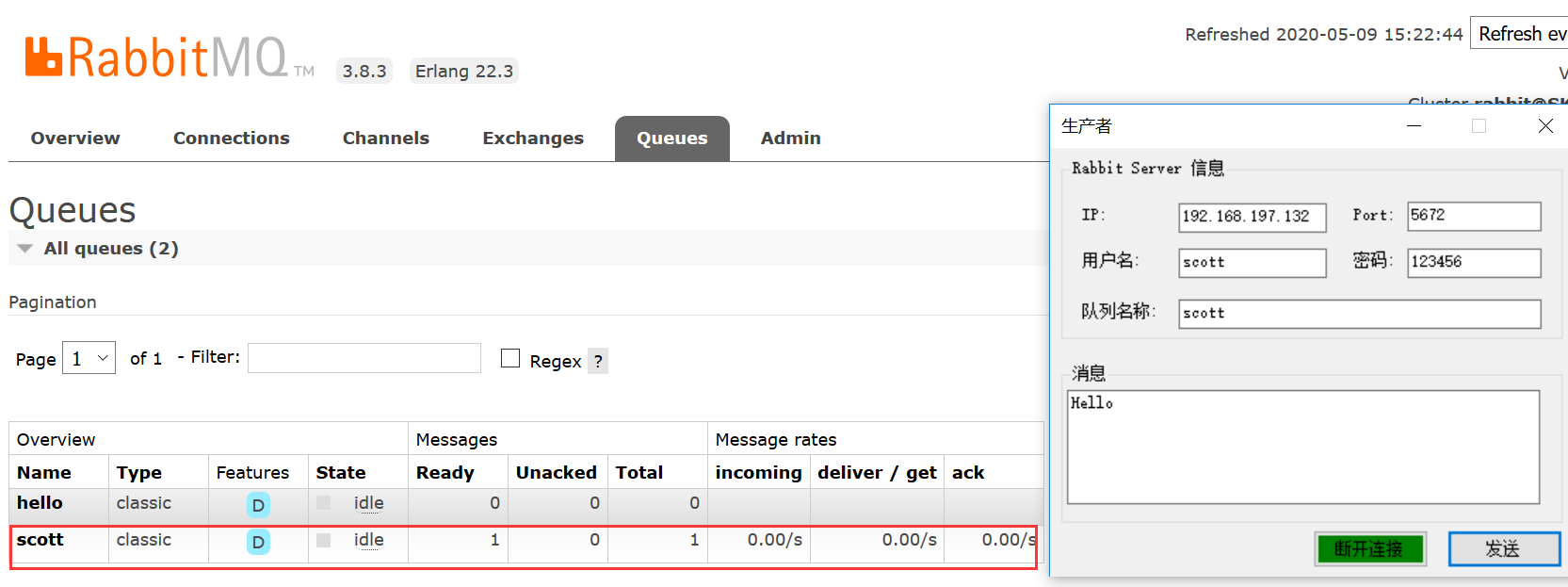Click the 断开连接 disconnect button
Image resolution: width=1568 pixels, height=587 pixels.
click(1370, 549)
